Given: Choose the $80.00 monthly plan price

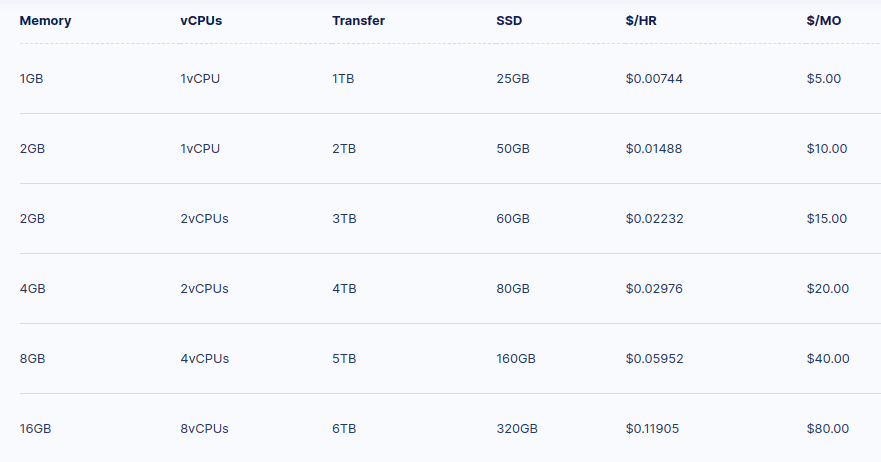Looking at the screenshot, I should pos(828,428).
